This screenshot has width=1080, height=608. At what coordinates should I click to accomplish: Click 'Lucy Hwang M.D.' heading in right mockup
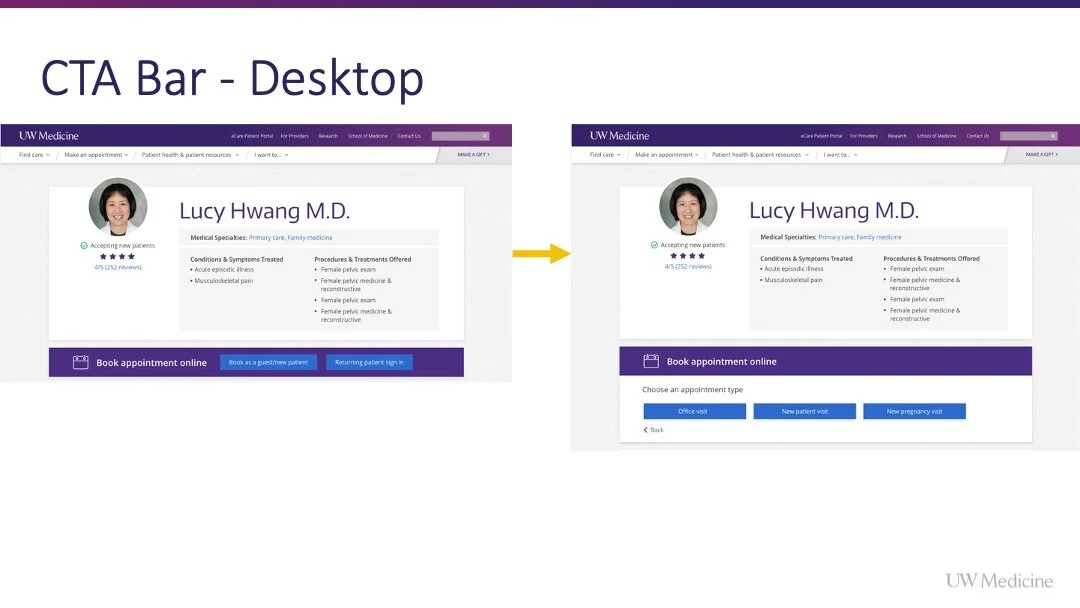(x=834, y=210)
